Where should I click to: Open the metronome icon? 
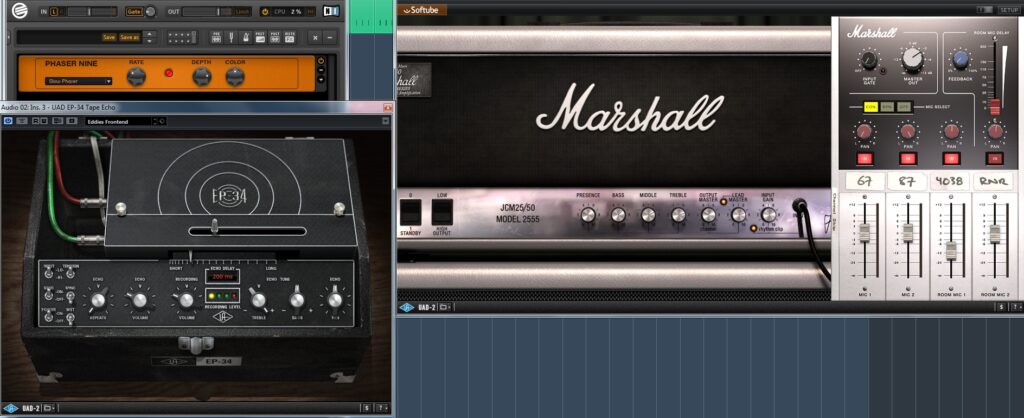click(246, 37)
